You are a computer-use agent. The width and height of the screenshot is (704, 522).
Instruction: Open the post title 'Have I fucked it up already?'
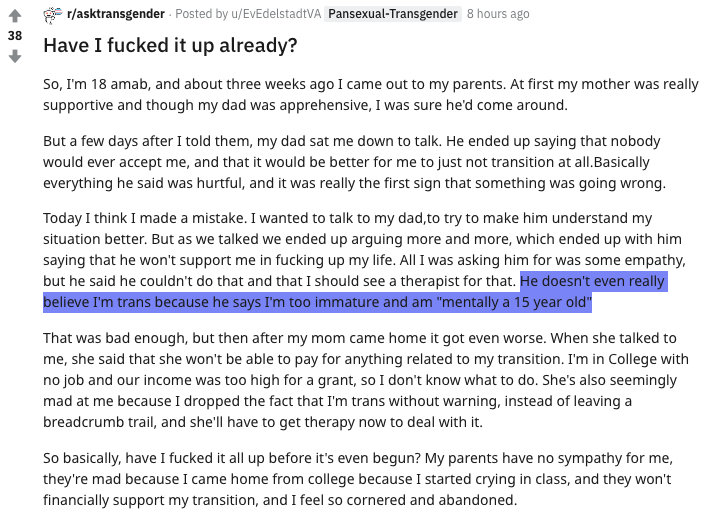(x=170, y=45)
